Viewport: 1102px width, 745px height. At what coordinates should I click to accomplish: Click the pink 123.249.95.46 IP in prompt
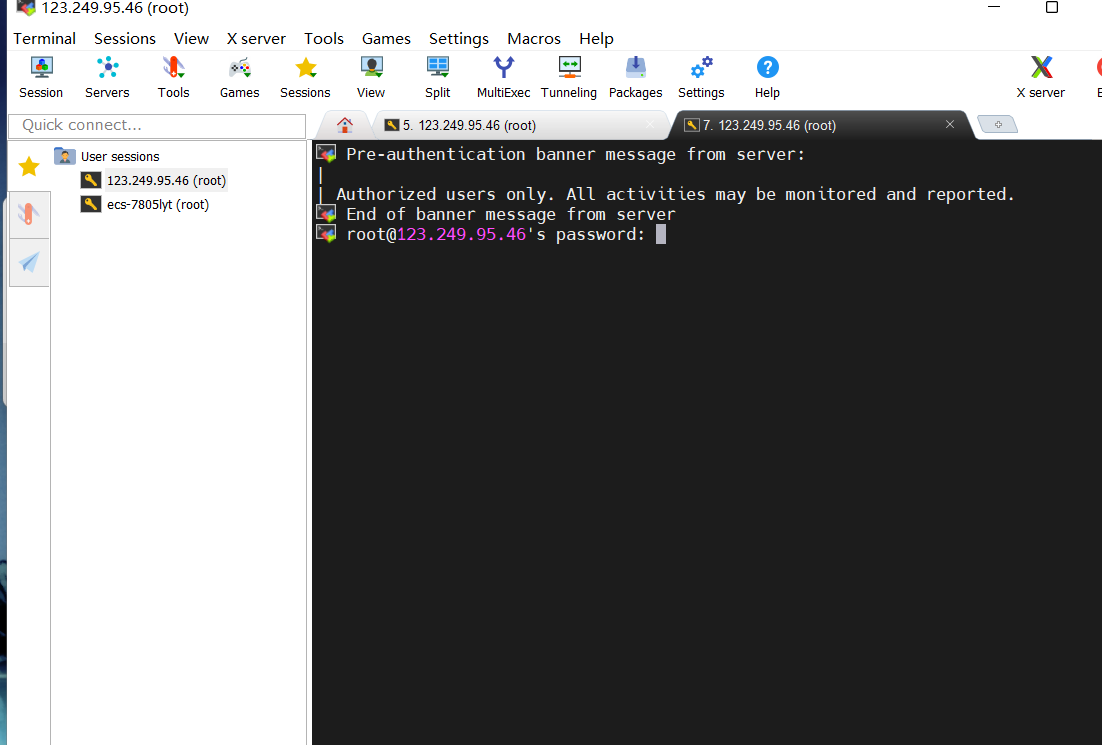click(x=461, y=234)
